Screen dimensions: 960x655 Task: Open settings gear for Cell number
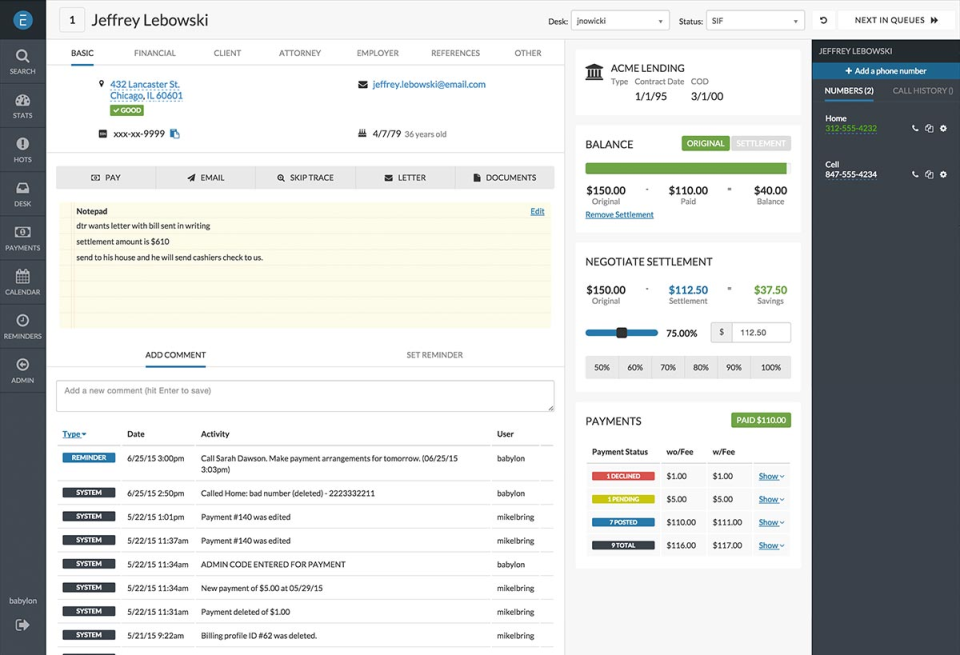coord(943,175)
